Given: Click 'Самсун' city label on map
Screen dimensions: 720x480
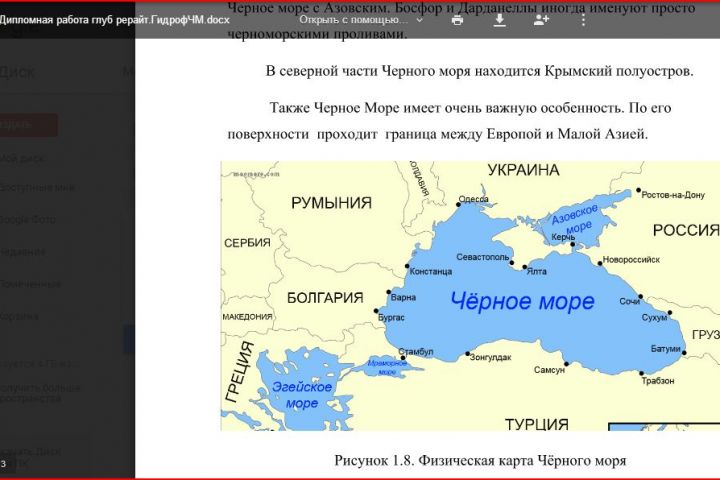Looking at the screenshot, I should coord(549,370).
